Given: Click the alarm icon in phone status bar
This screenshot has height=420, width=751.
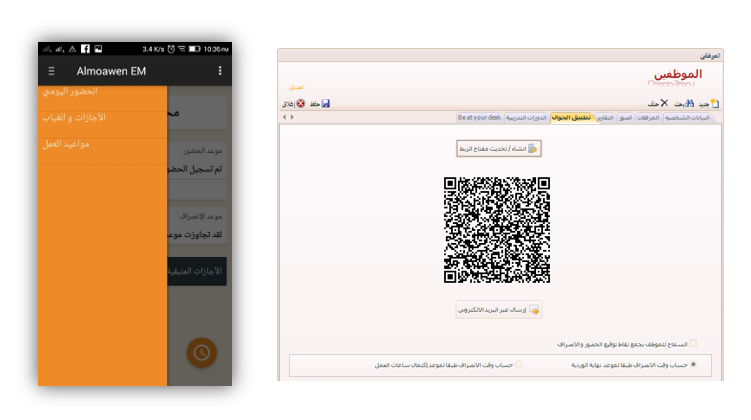Looking at the screenshot, I should (171, 49).
